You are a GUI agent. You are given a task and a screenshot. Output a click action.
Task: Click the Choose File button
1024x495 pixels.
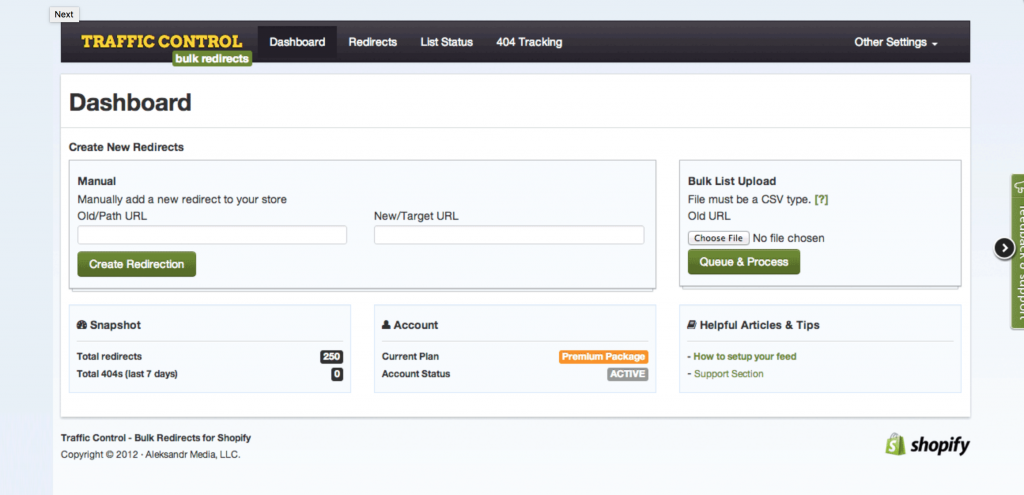tap(718, 238)
